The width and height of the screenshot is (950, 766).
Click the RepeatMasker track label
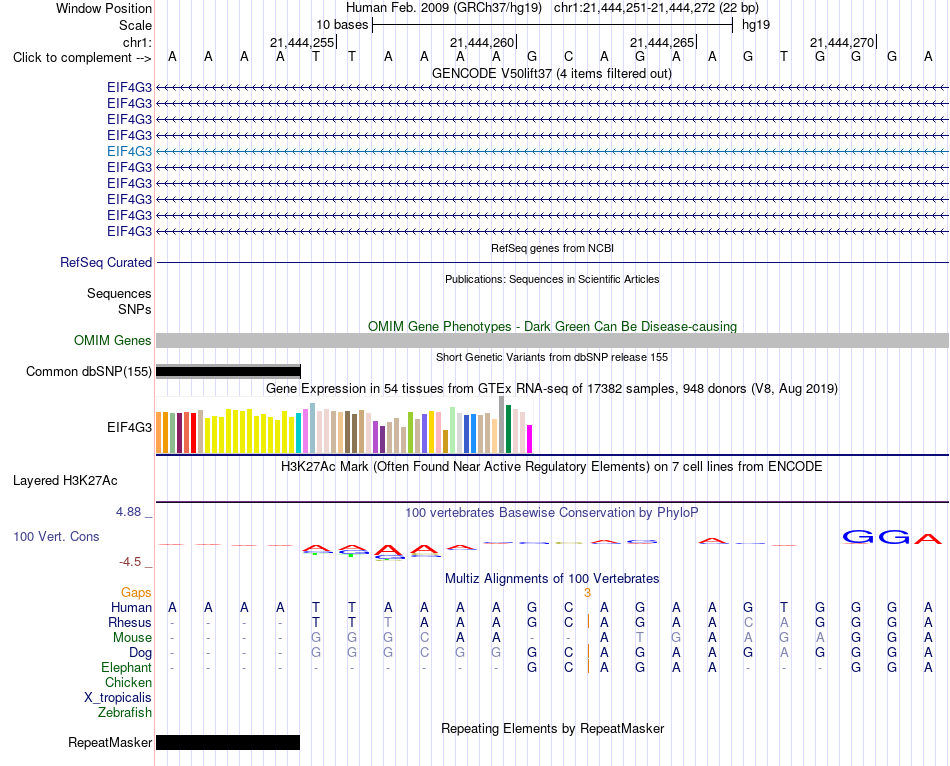coord(110,742)
